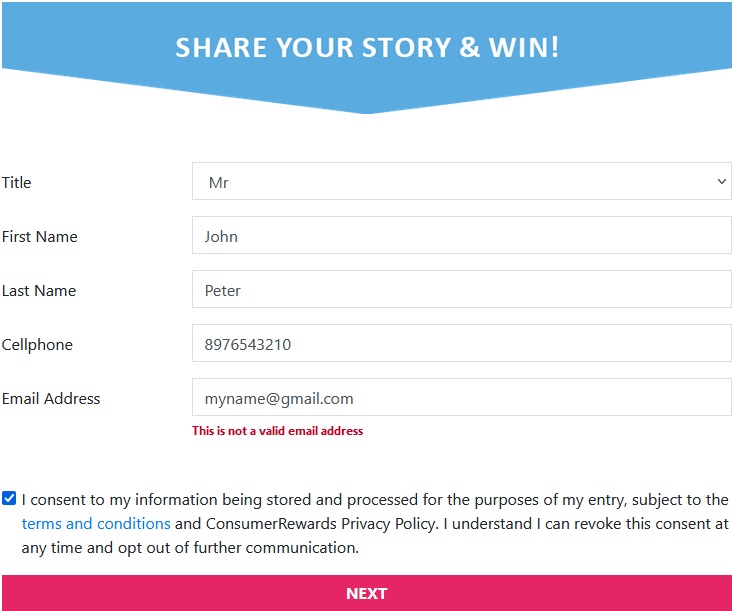The width and height of the screenshot is (732, 611).
Task: Click the 'I consent to my information' text
Action: pyautogui.click(x=120, y=500)
